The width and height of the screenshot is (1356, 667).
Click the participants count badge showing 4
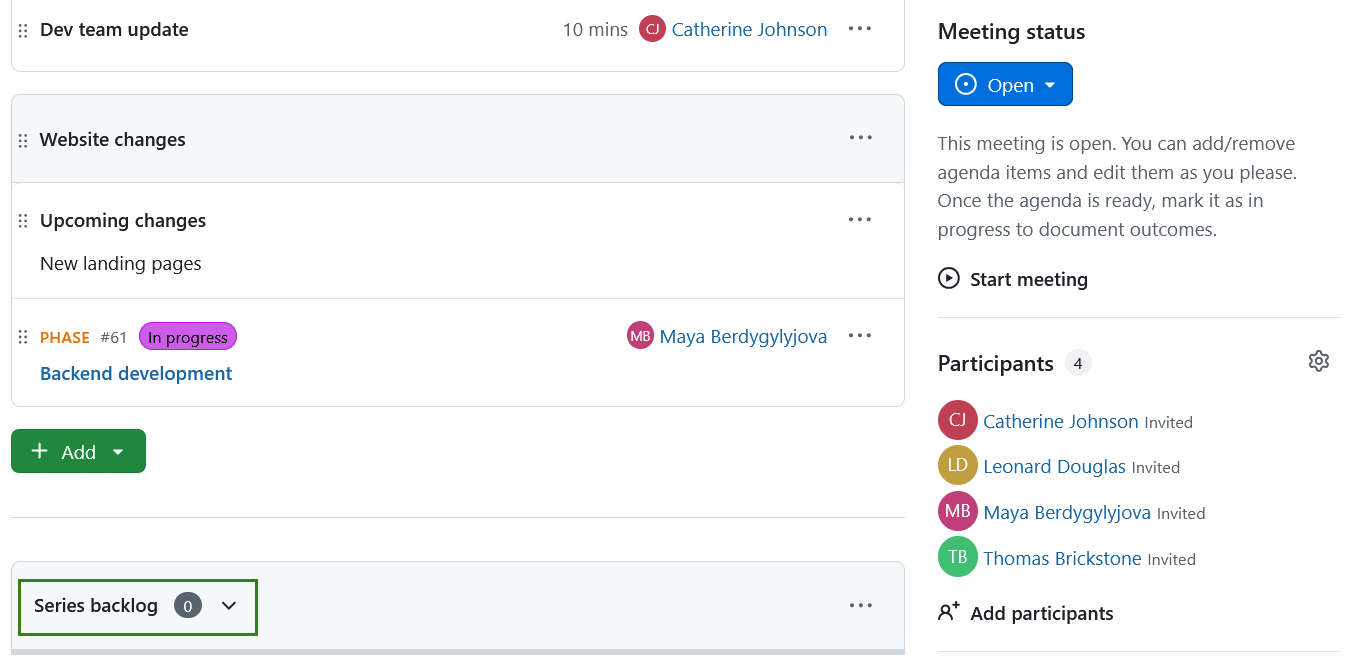pyautogui.click(x=1078, y=363)
